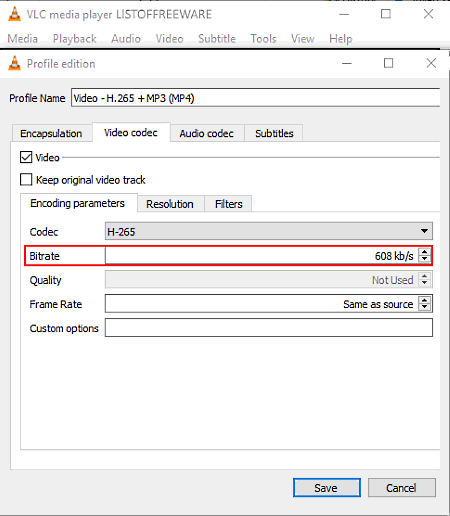Click the VLC media player cone icon
The width and height of the screenshot is (450, 516).
[x=14, y=14]
